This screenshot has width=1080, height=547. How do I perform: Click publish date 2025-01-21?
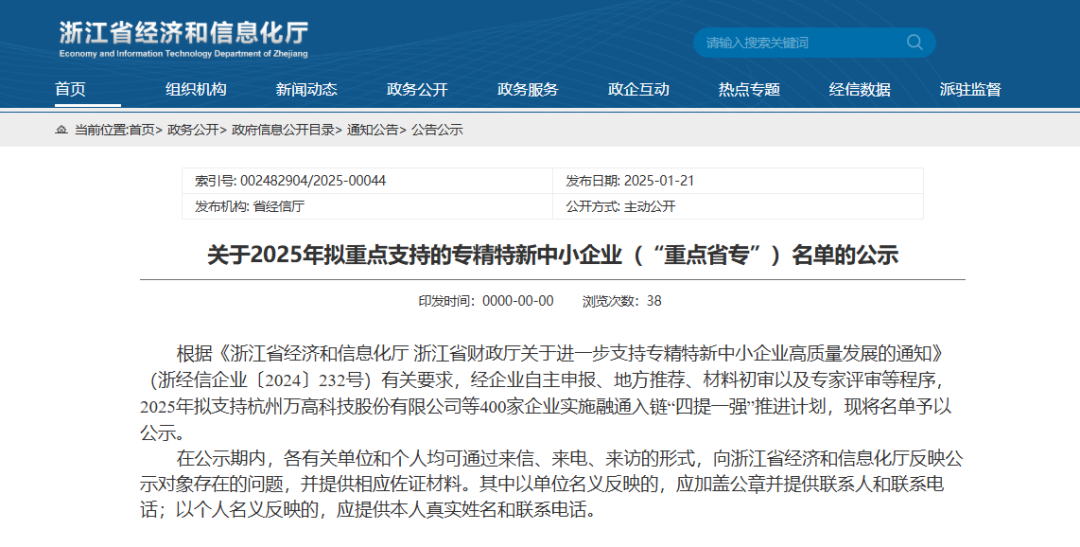(x=659, y=180)
